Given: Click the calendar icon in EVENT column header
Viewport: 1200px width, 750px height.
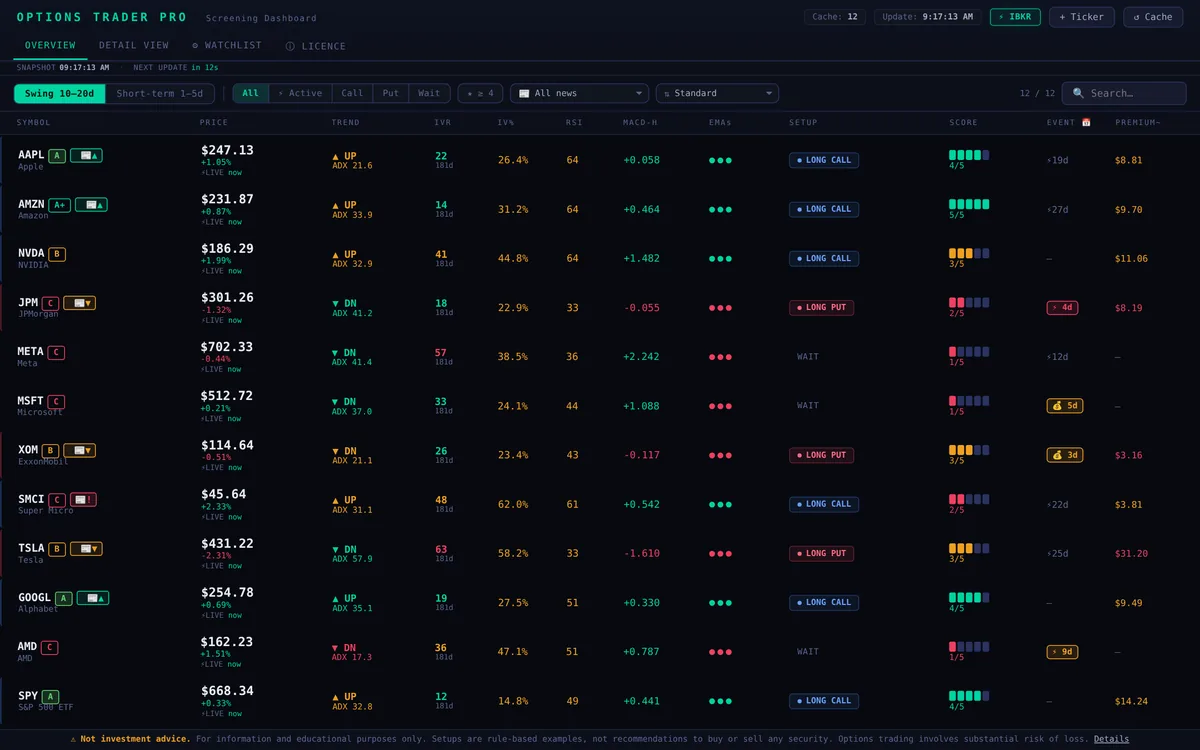Looking at the screenshot, I should pos(1086,122).
